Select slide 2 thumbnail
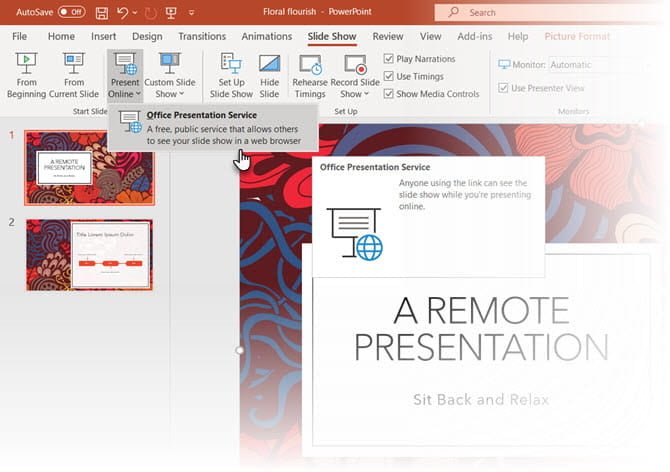The width and height of the screenshot is (670, 472). pos(89,255)
